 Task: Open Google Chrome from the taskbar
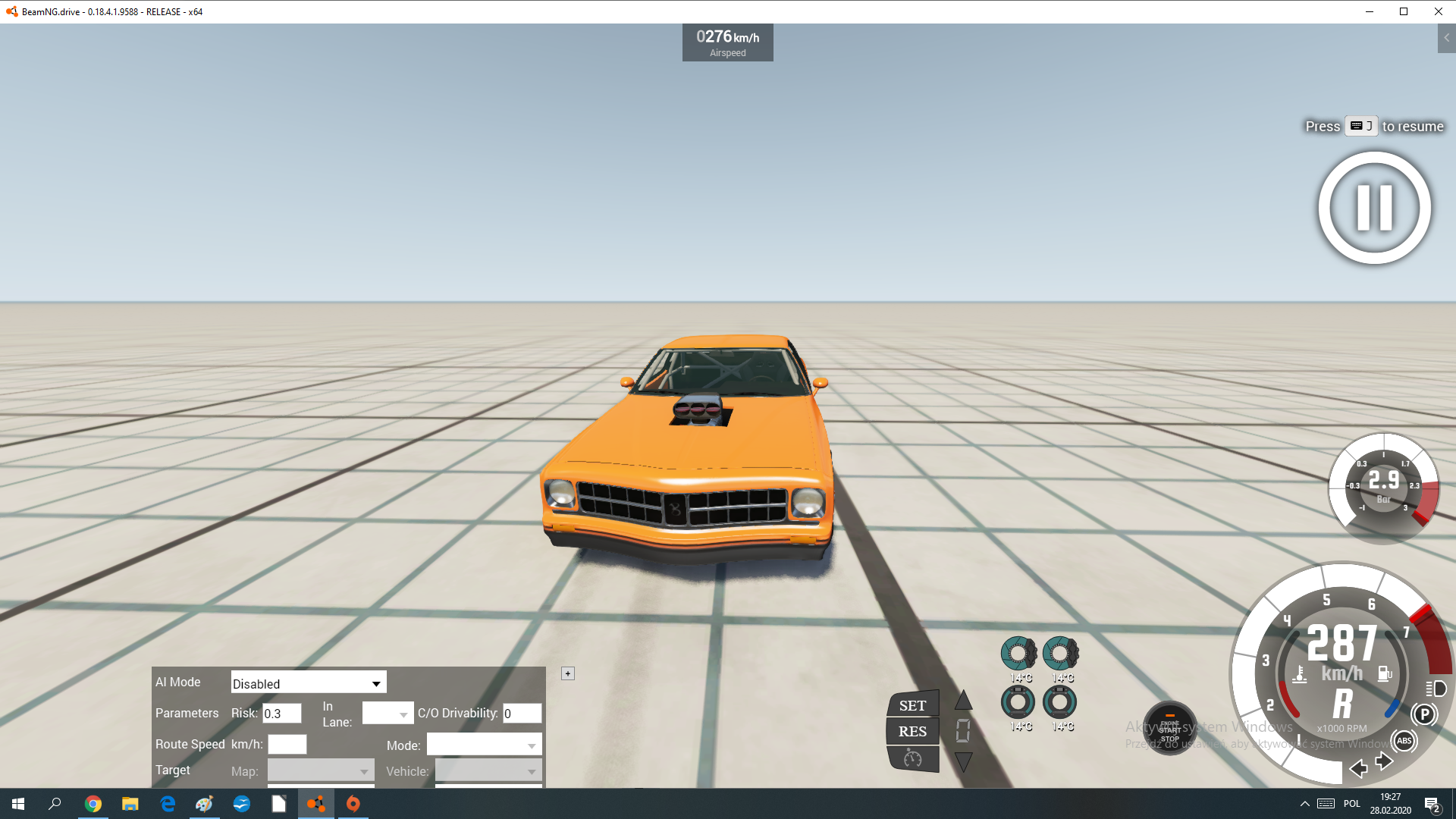pyautogui.click(x=93, y=804)
